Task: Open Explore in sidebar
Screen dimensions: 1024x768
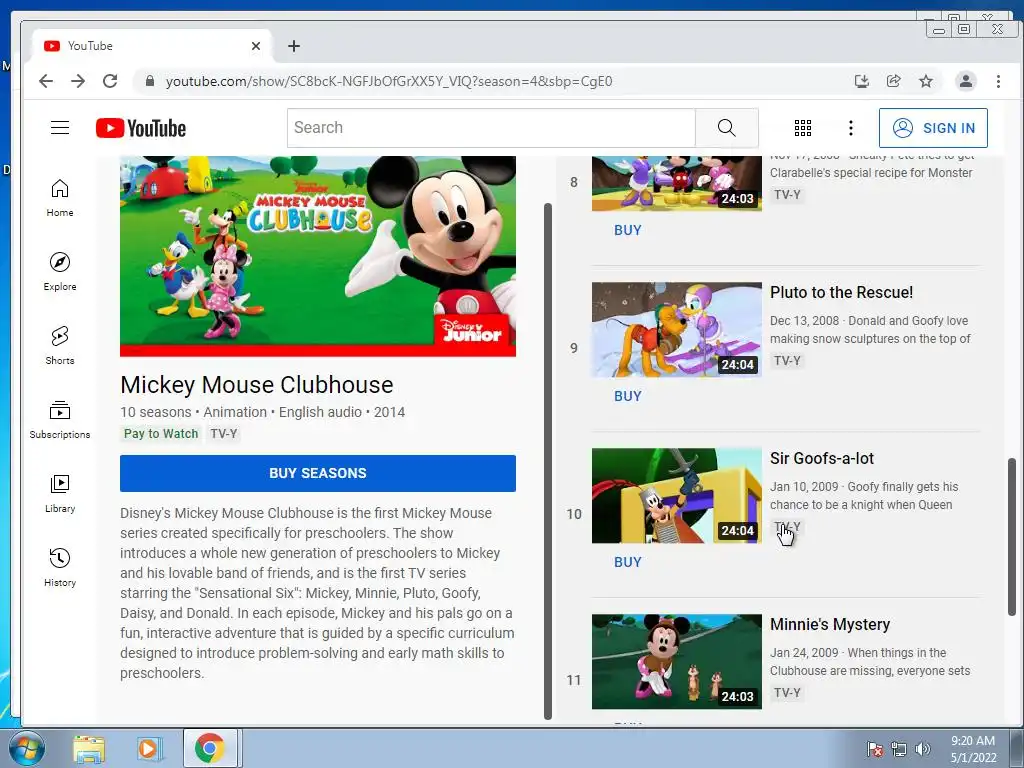Action: point(60,272)
